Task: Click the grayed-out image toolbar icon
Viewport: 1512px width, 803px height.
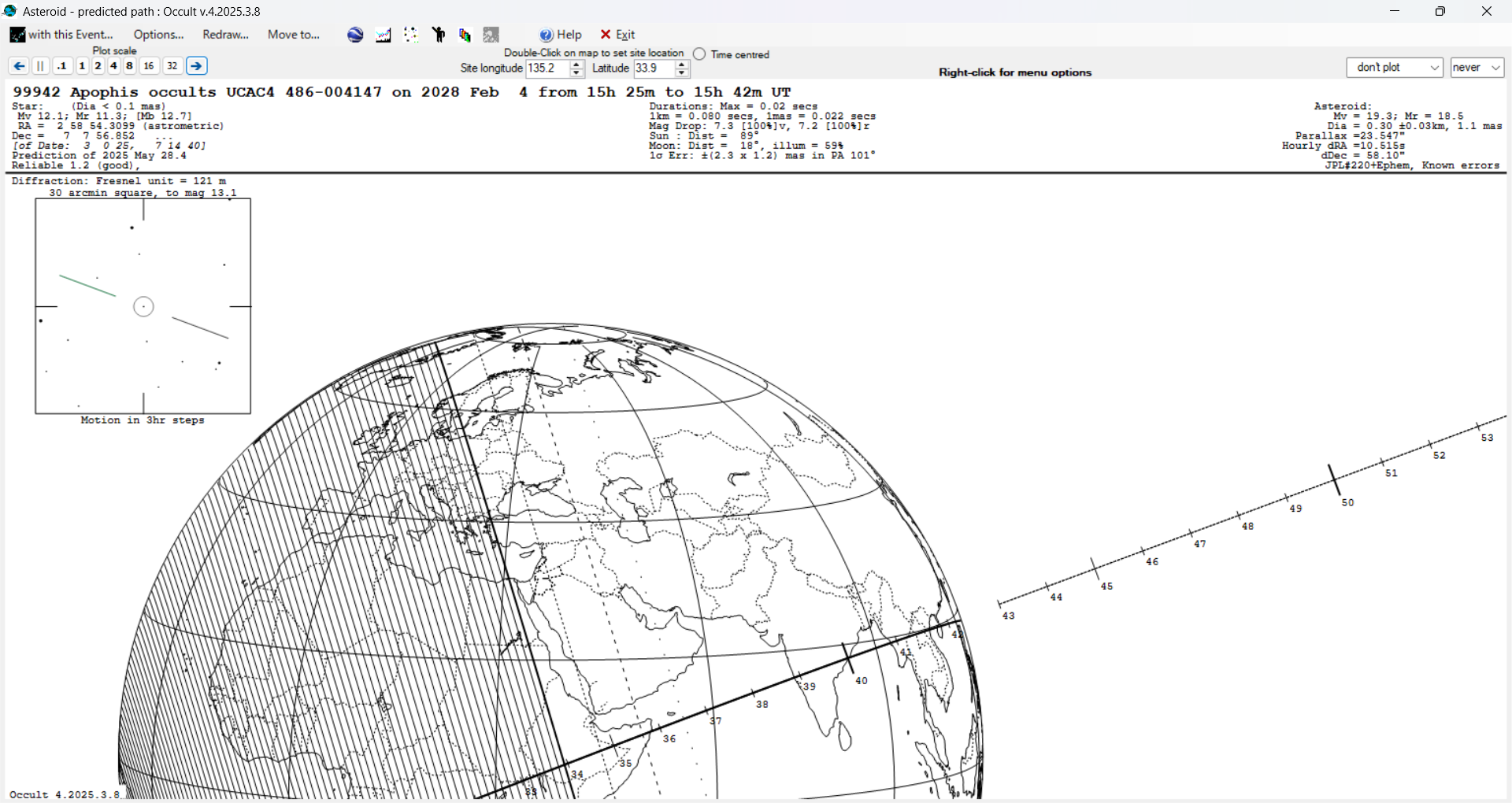Action: click(x=491, y=35)
